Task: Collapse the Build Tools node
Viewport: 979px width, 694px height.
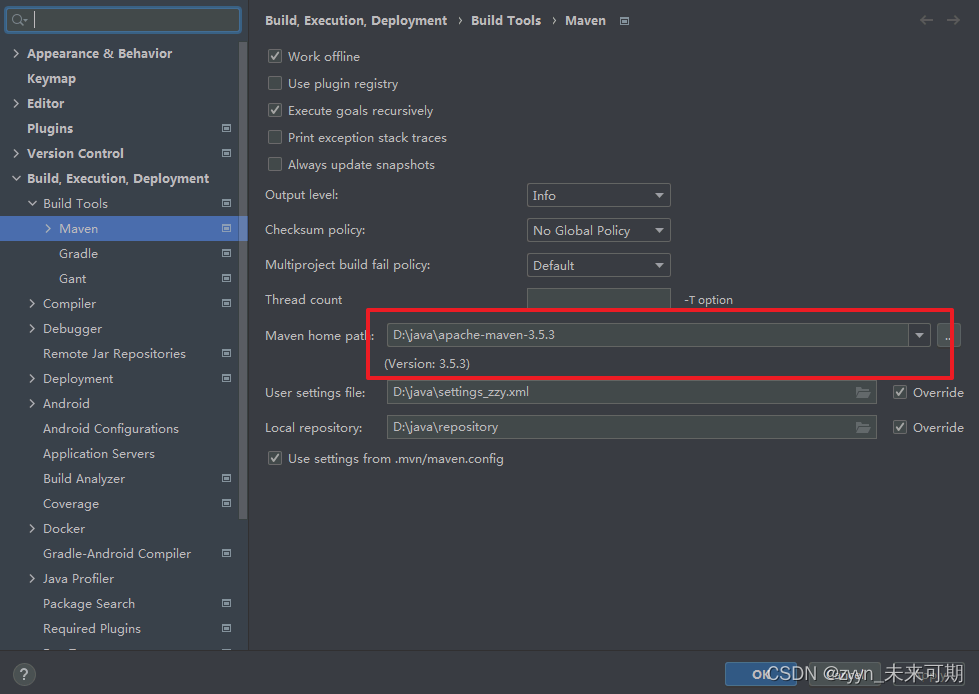Action: pyautogui.click(x=32, y=203)
